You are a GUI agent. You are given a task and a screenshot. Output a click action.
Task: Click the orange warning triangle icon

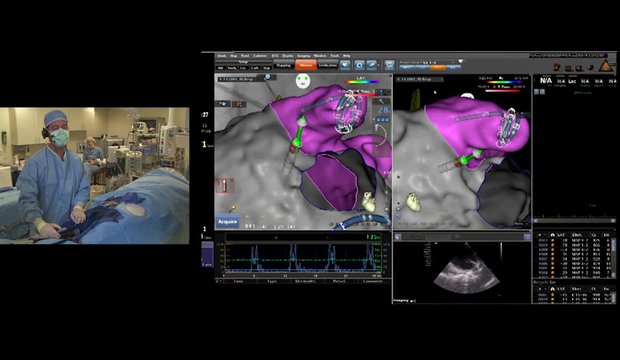(605, 66)
